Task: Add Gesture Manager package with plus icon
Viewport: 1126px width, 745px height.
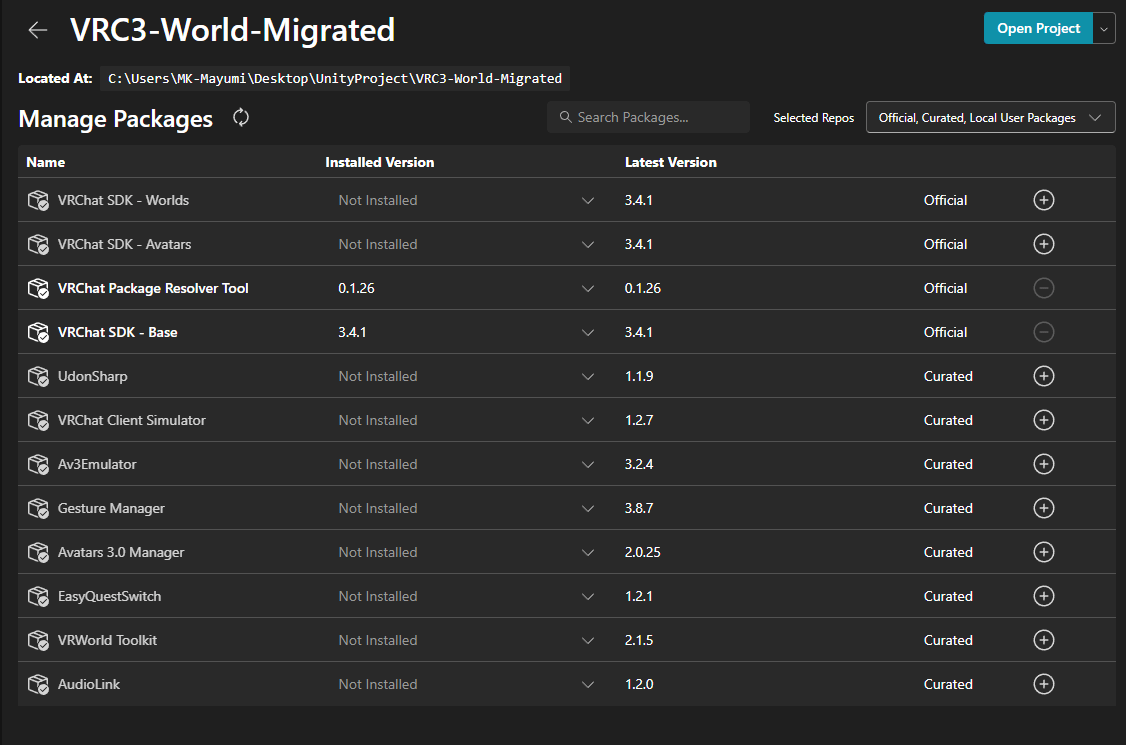Action: [x=1043, y=508]
